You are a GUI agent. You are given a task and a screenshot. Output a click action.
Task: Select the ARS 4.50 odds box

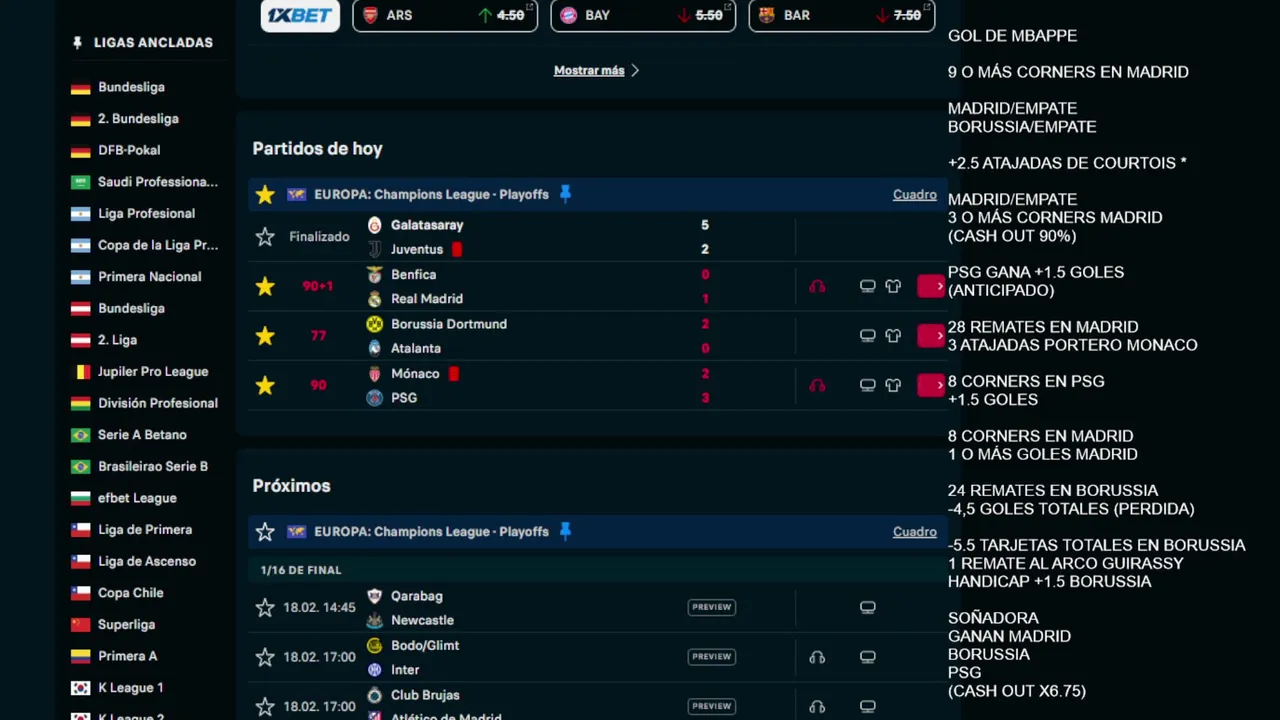(445, 15)
